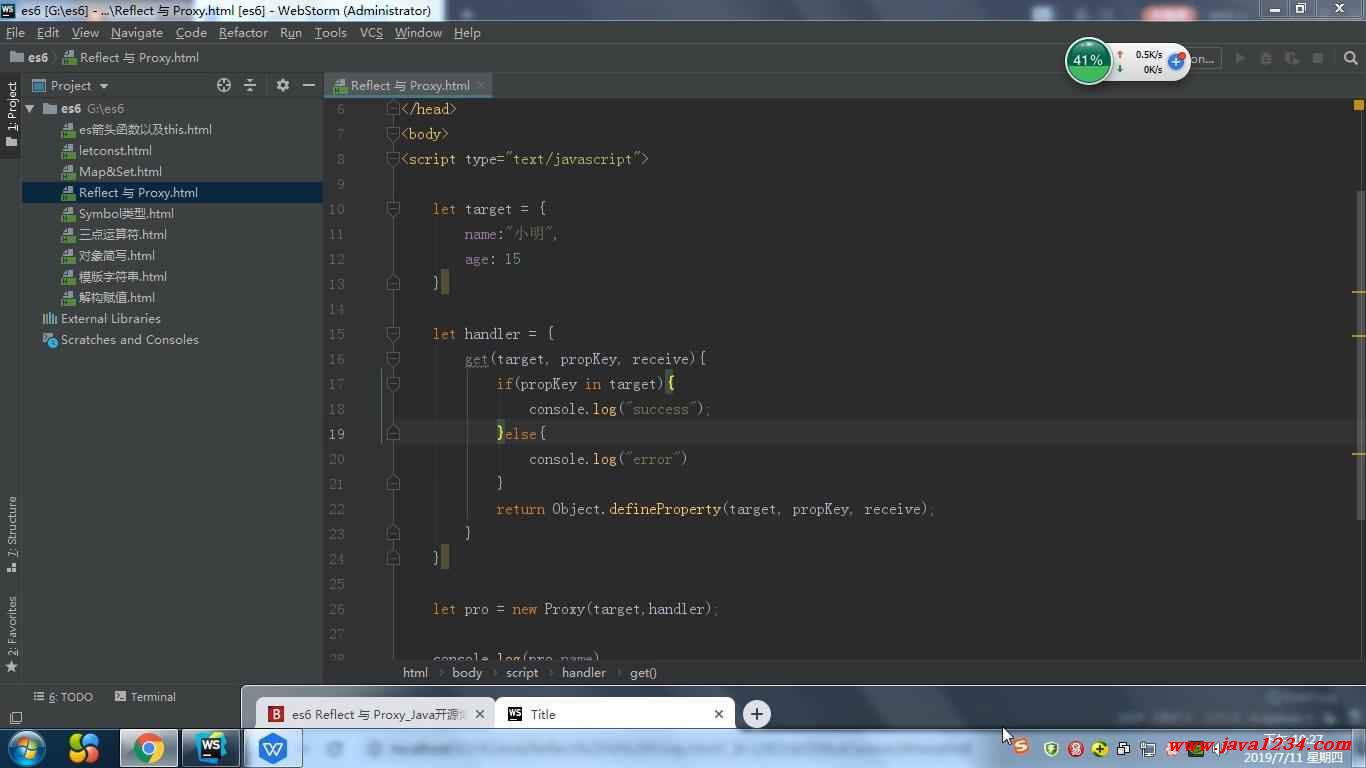
Task: Click the colorful clover app on taskbar
Action: (x=85, y=748)
